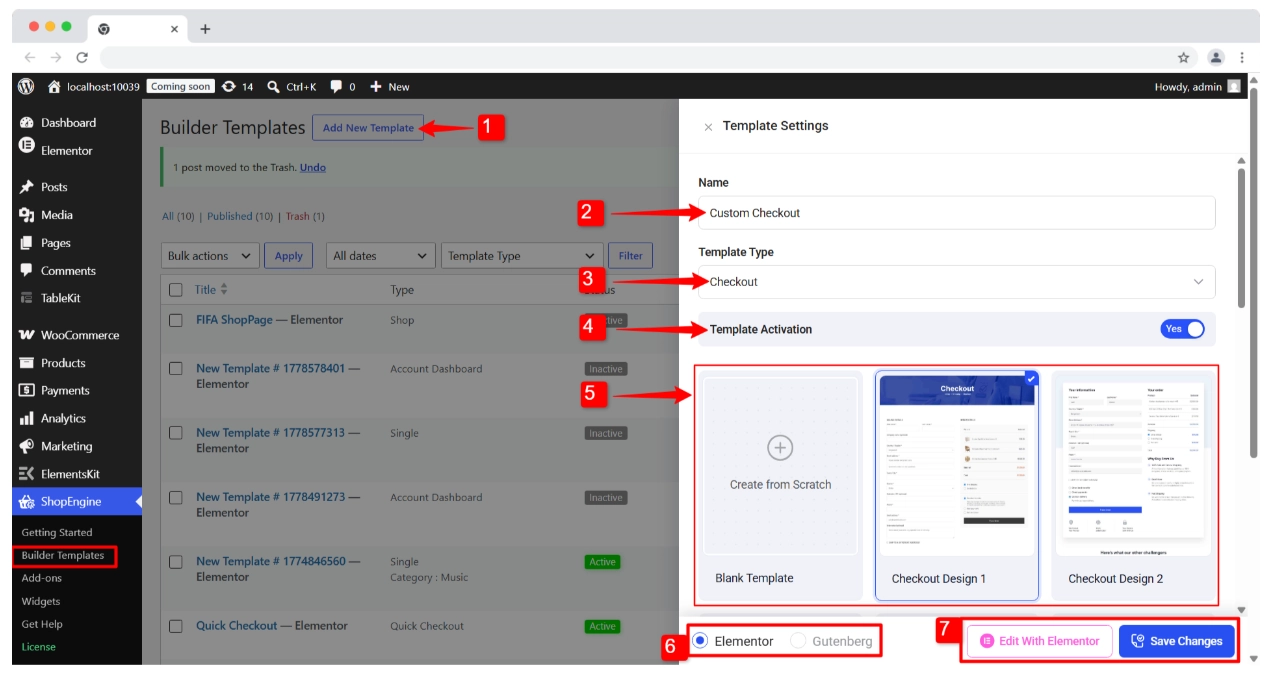Click the Name field with Custom Checkout

coord(957,213)
